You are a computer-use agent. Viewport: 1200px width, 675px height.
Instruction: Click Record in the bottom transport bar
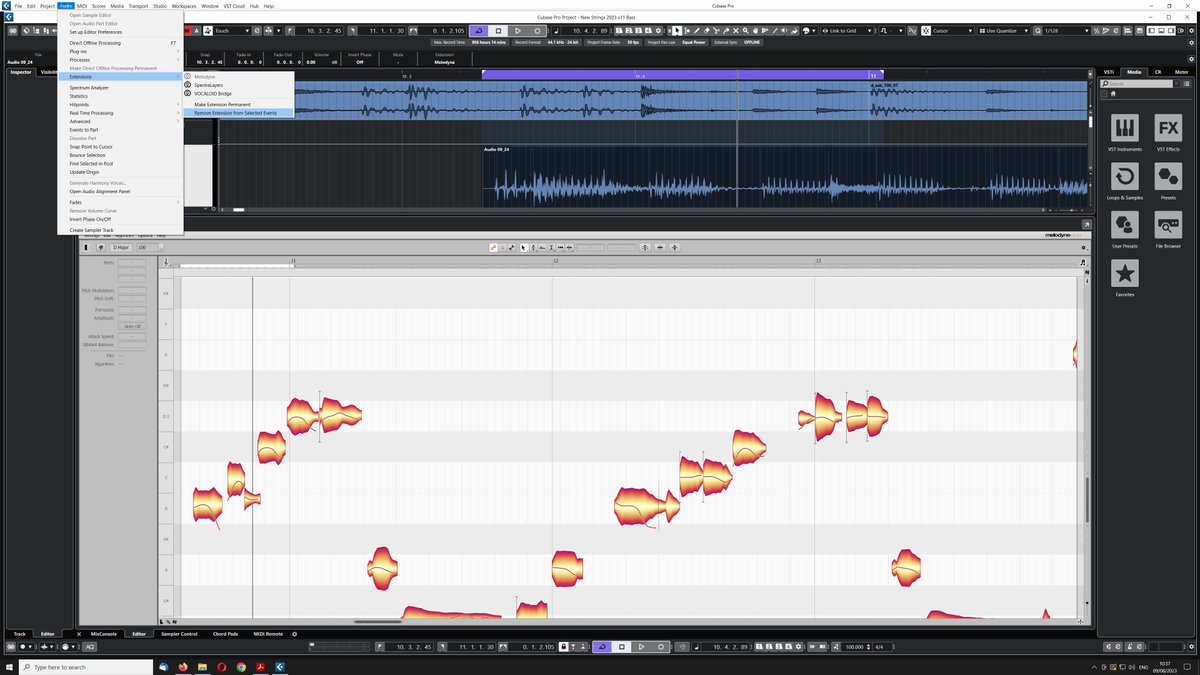point(660,647)
